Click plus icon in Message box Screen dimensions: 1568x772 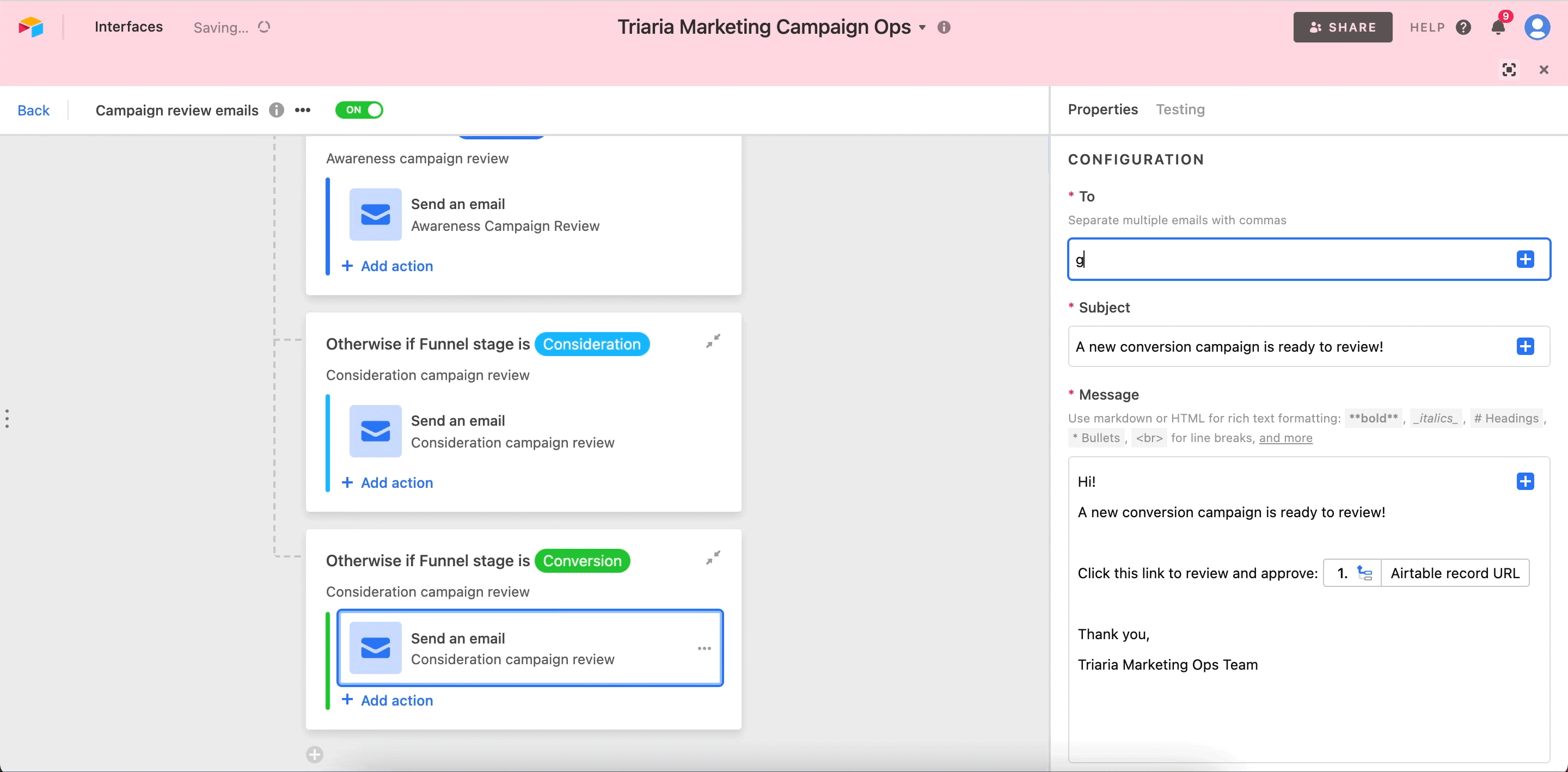(x=1525, y=482)
